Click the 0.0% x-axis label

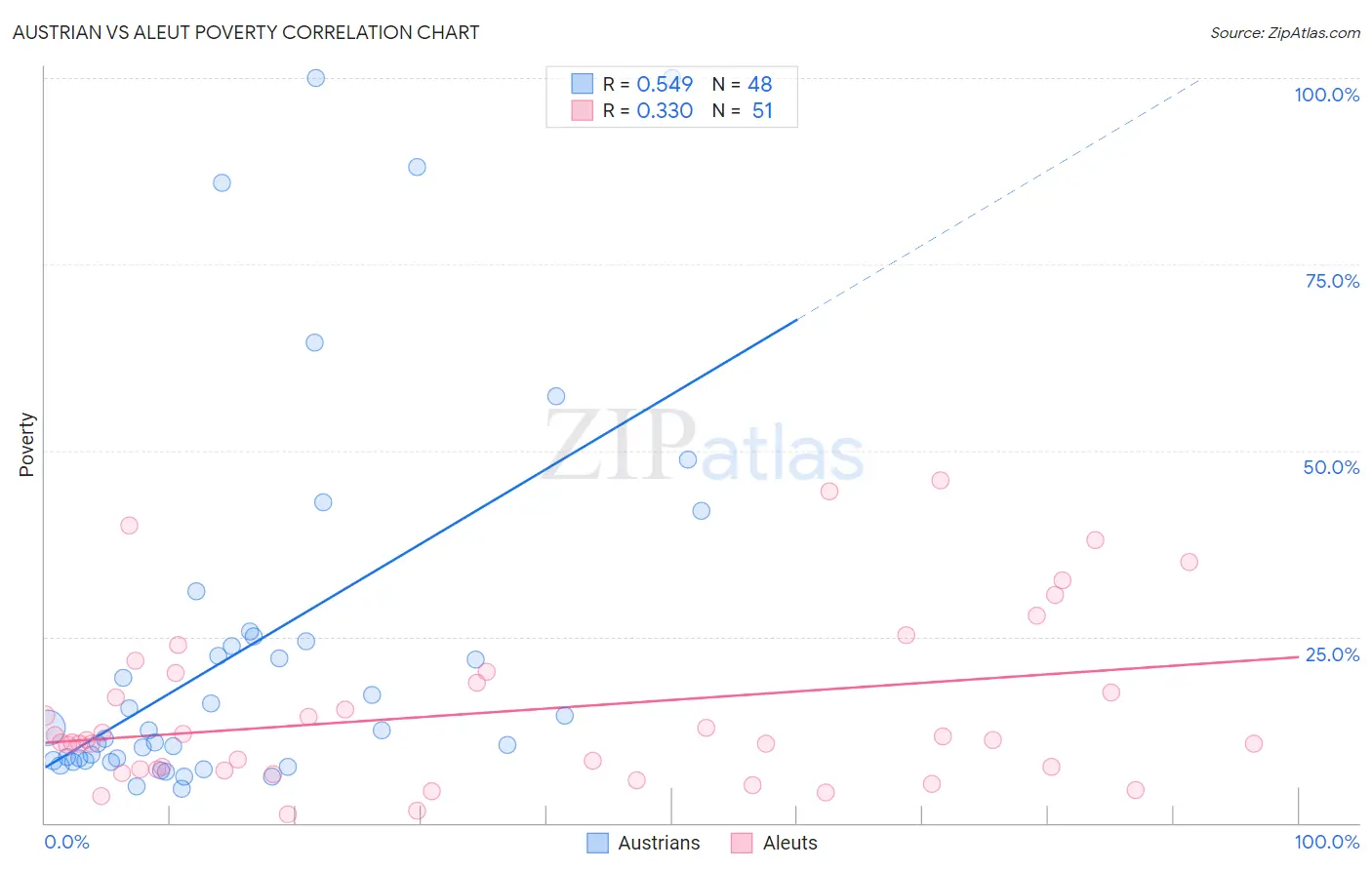tap(67, 842)
